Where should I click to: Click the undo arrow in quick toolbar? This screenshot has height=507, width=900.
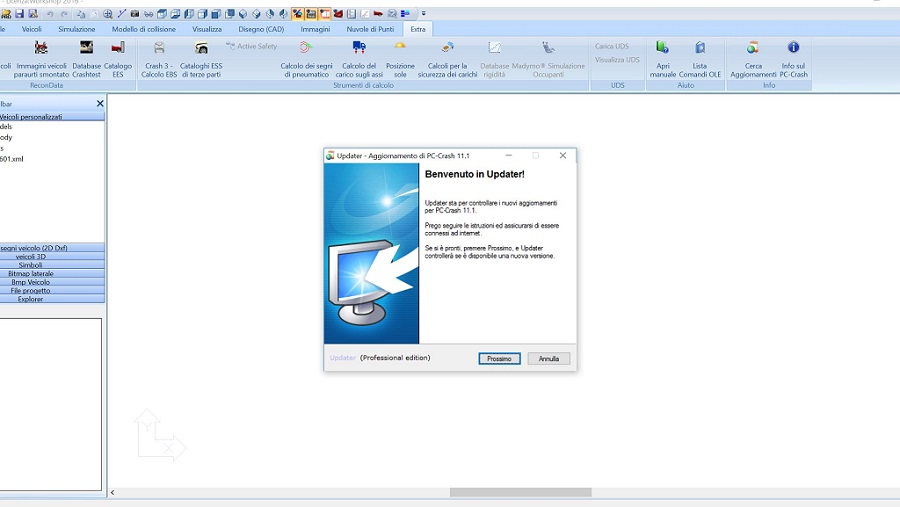click(x=50, y=13)
